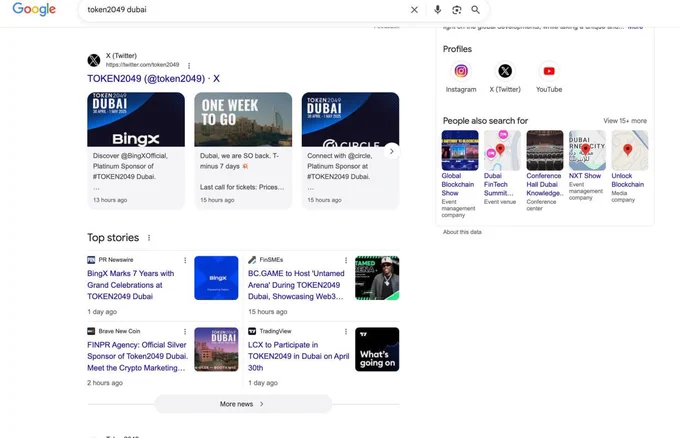Read FINPR Agency Silver Sponsor story
Viewport: 680px width, 438px height.
137,356
